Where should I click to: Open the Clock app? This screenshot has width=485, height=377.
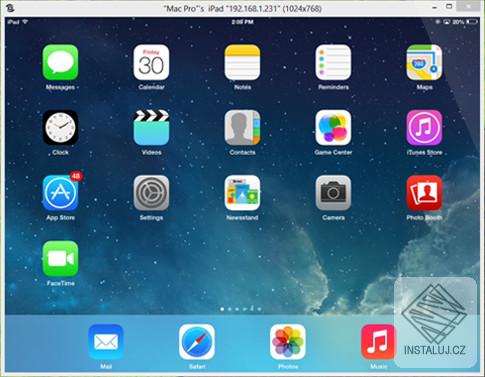(60, 128)
